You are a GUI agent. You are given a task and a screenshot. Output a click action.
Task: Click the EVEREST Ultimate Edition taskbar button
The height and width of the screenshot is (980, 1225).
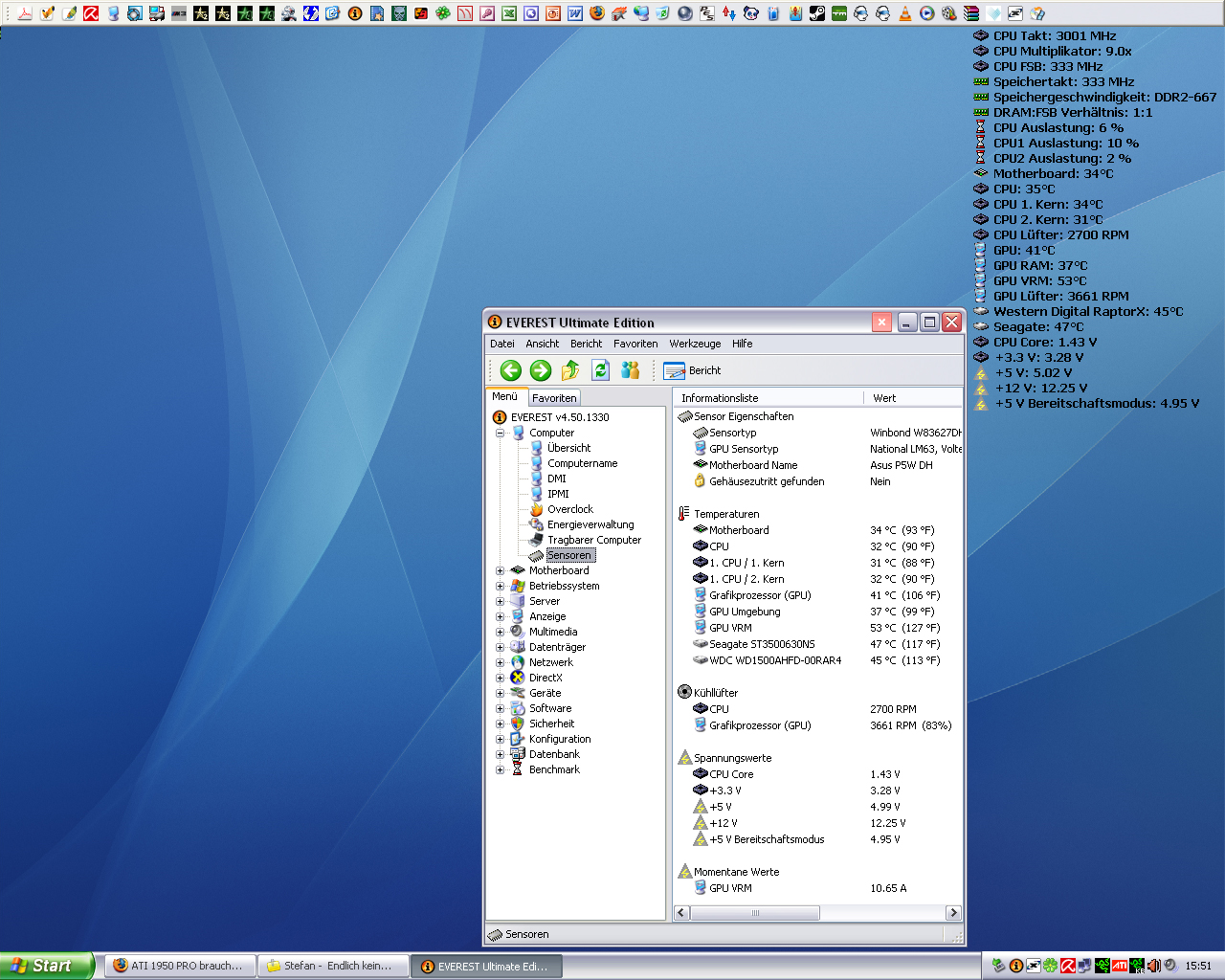coord(487,966)
